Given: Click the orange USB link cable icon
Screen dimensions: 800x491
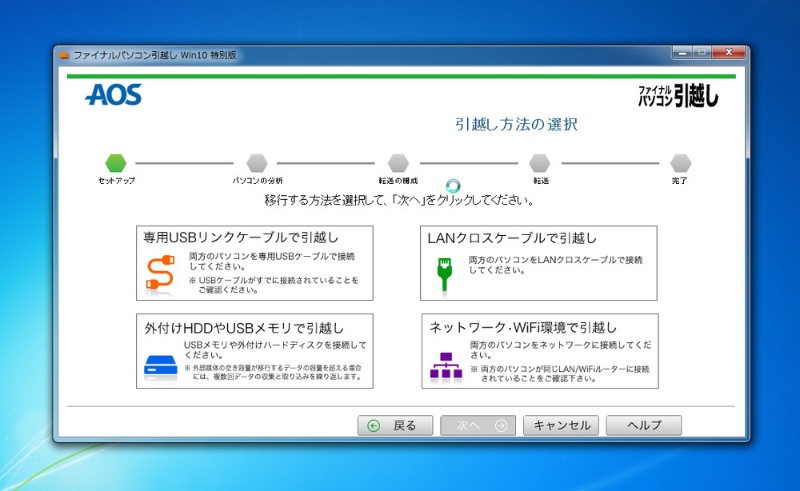Looking at the screenshot, I should tap(156, 276).
